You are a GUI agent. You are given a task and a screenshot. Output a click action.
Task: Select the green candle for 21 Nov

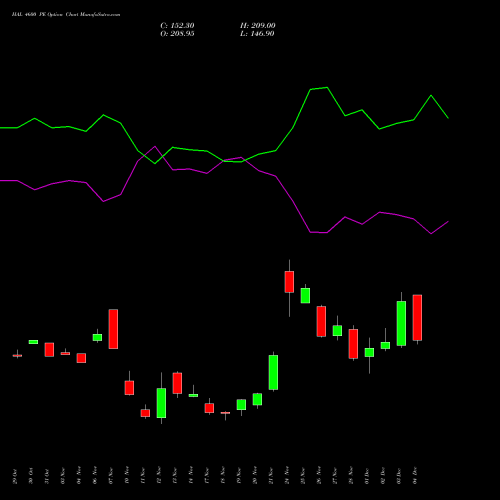pyautogui.click(x=273, y=372)
